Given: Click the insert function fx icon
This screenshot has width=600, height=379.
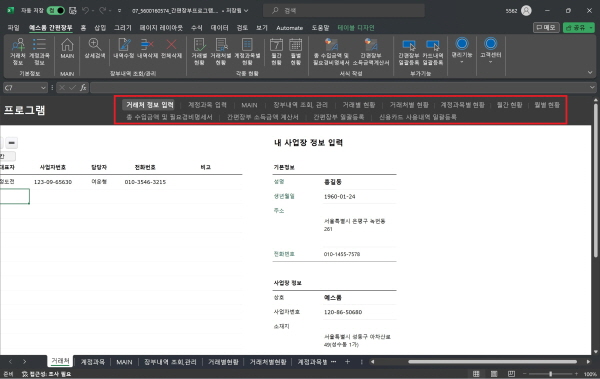Looking at the screenshot, I should (x=83, y=88).
